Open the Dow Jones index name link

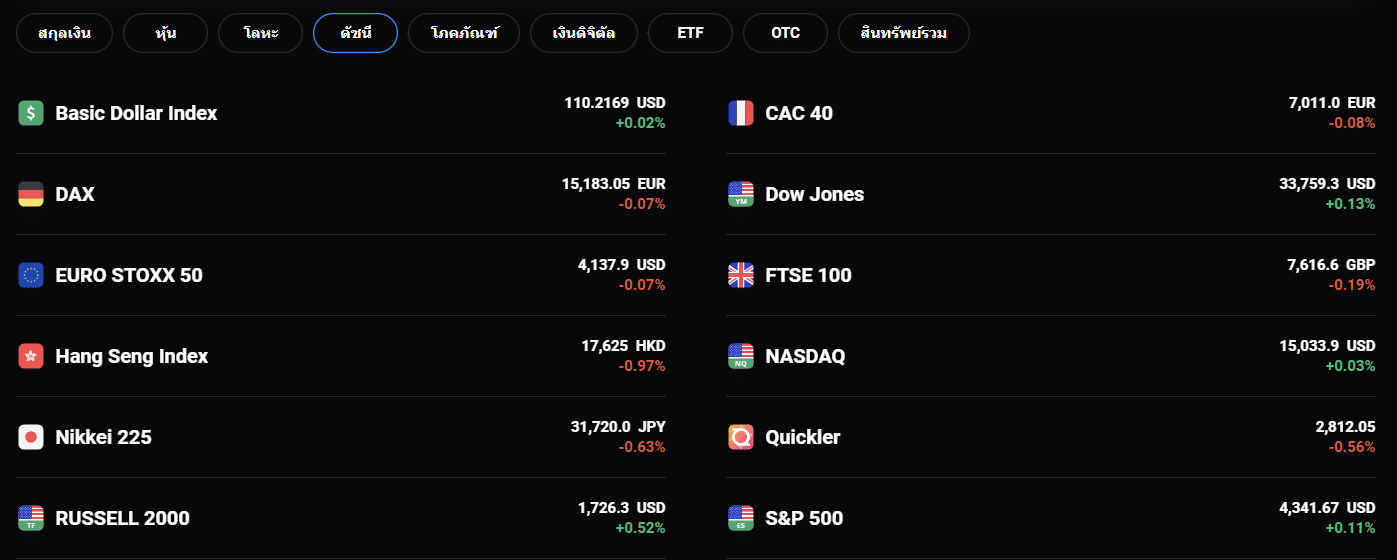point(814,194)
